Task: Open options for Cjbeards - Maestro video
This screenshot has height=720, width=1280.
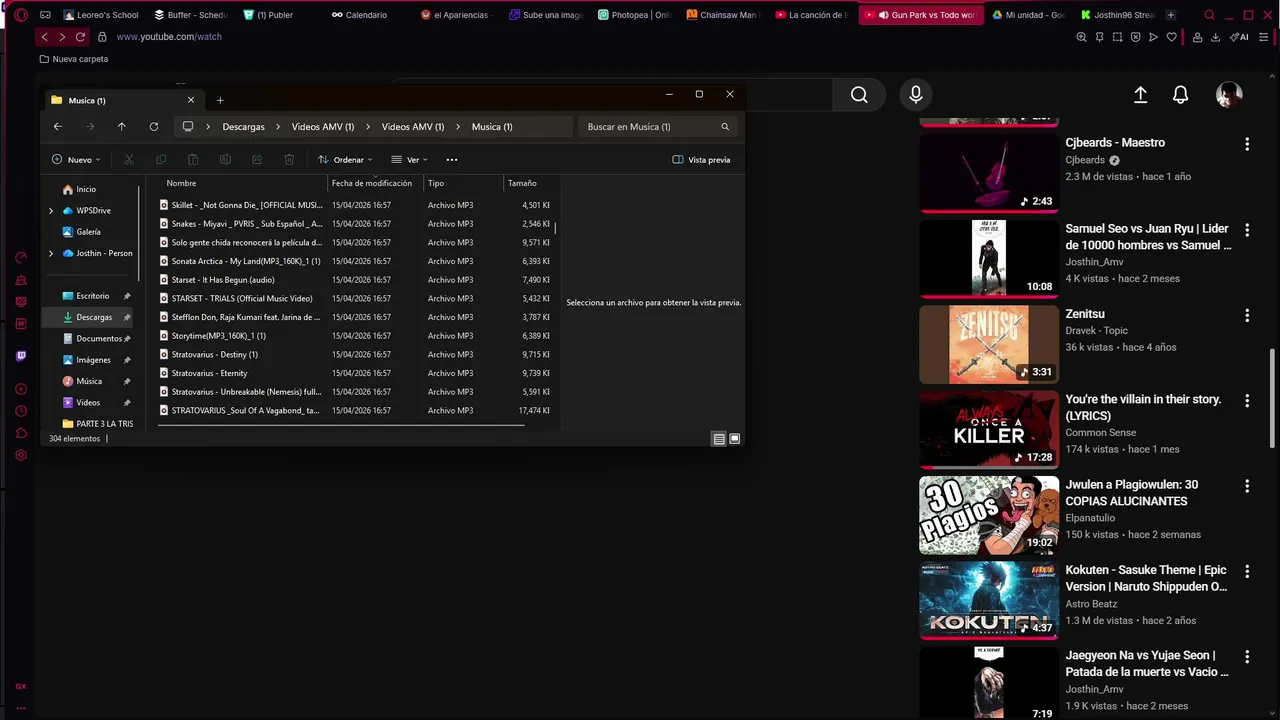Action: coord(1247,144)
